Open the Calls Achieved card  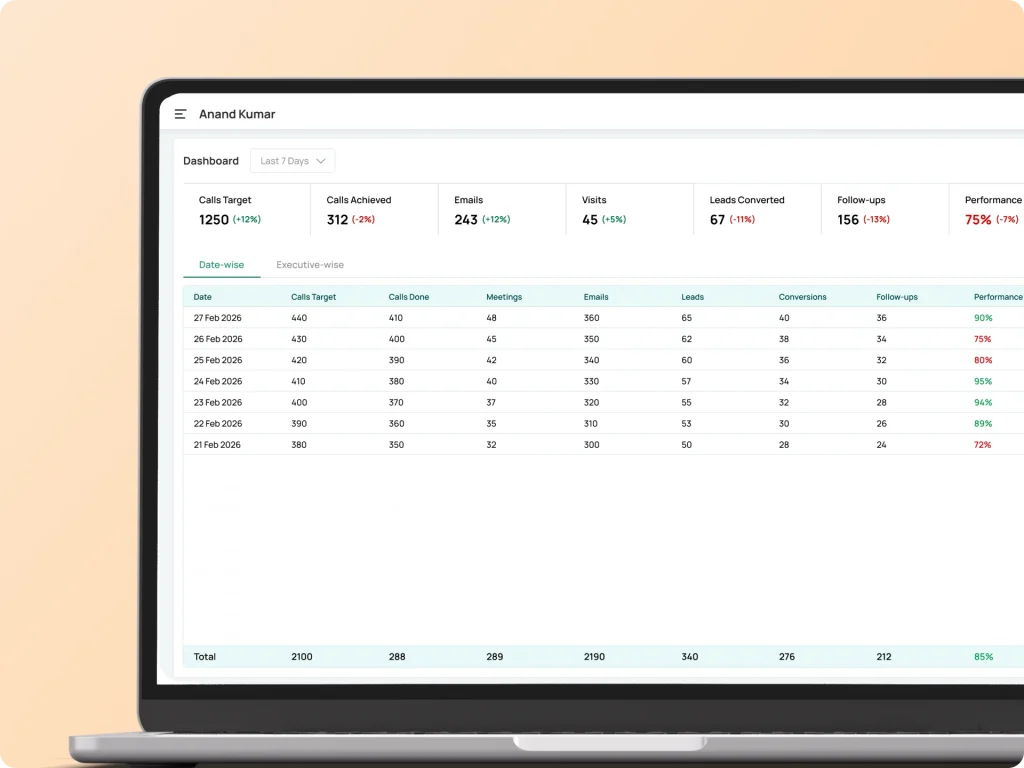pos(374,210)
